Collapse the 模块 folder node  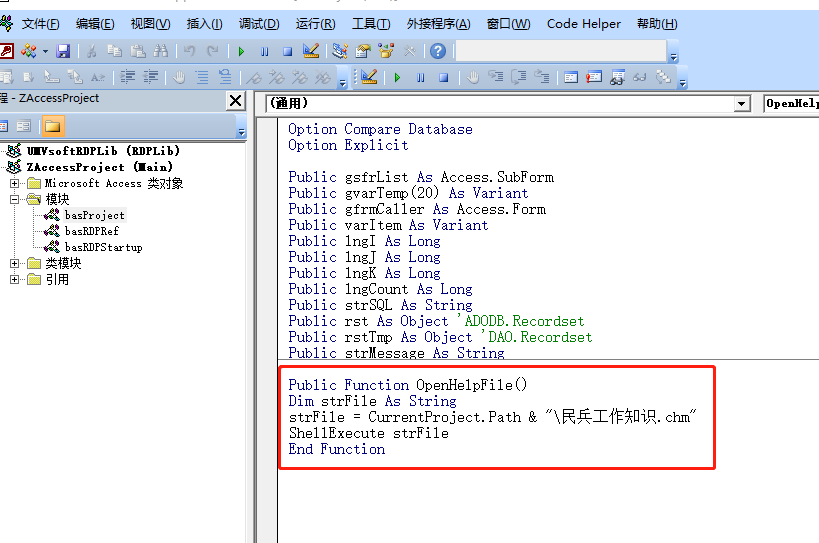click(15, 199)
